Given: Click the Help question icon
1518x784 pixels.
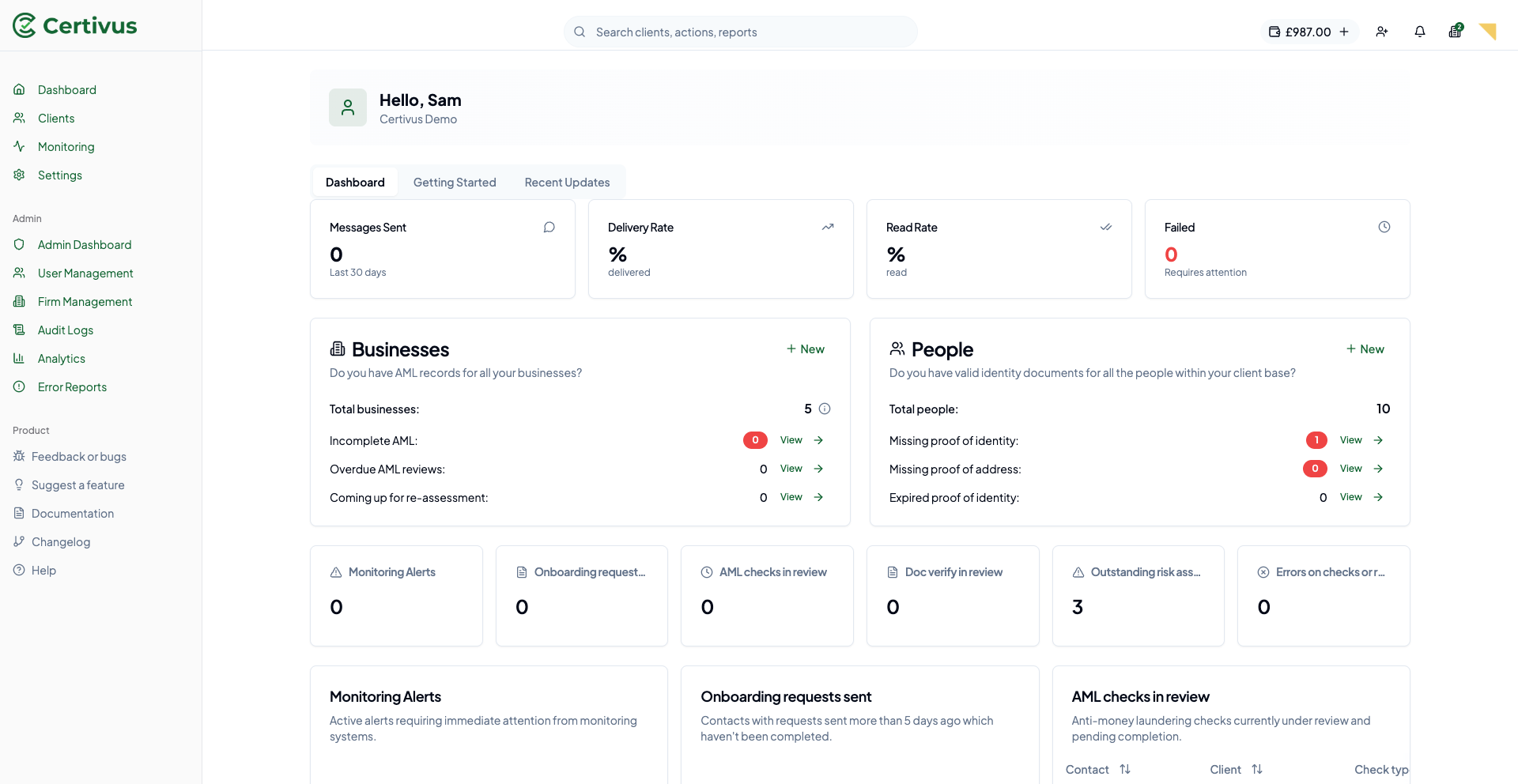Looking at the screenshot, I should pyautogui.click(x=19, y=570).
